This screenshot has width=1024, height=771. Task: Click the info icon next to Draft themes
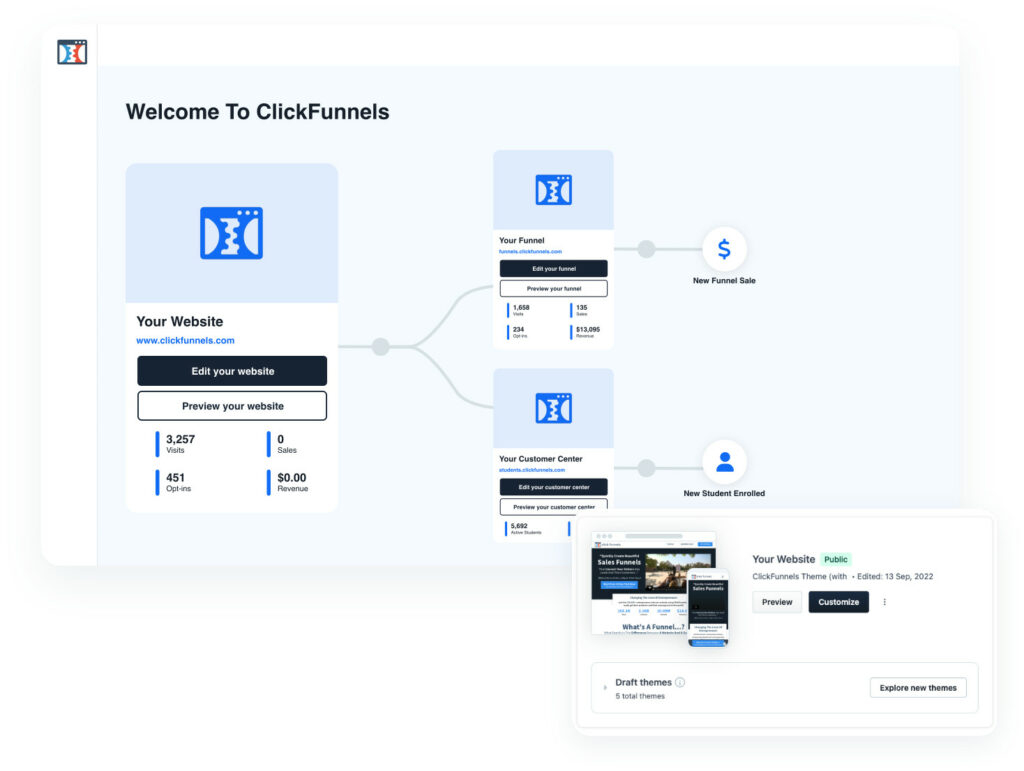[680, 682]
